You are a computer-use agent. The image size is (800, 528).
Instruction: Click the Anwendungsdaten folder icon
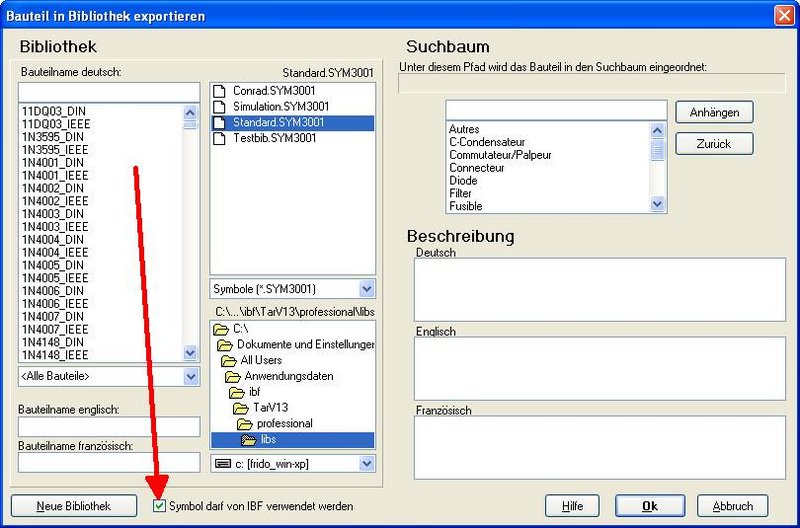pyautogui.click(x=229, y=376)
